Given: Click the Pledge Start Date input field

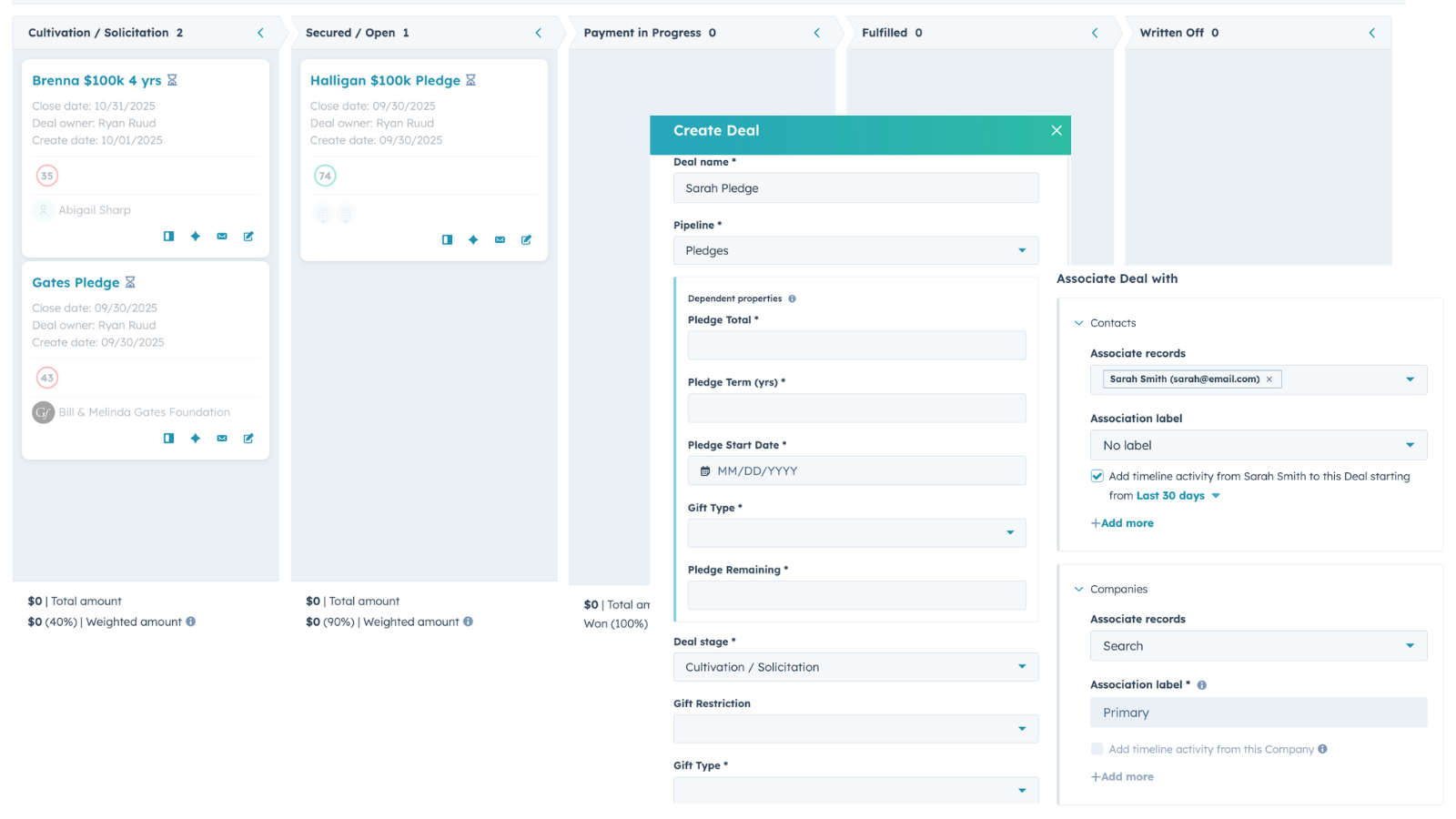Looking at the screenshot, I should click(x=855, y=470).
